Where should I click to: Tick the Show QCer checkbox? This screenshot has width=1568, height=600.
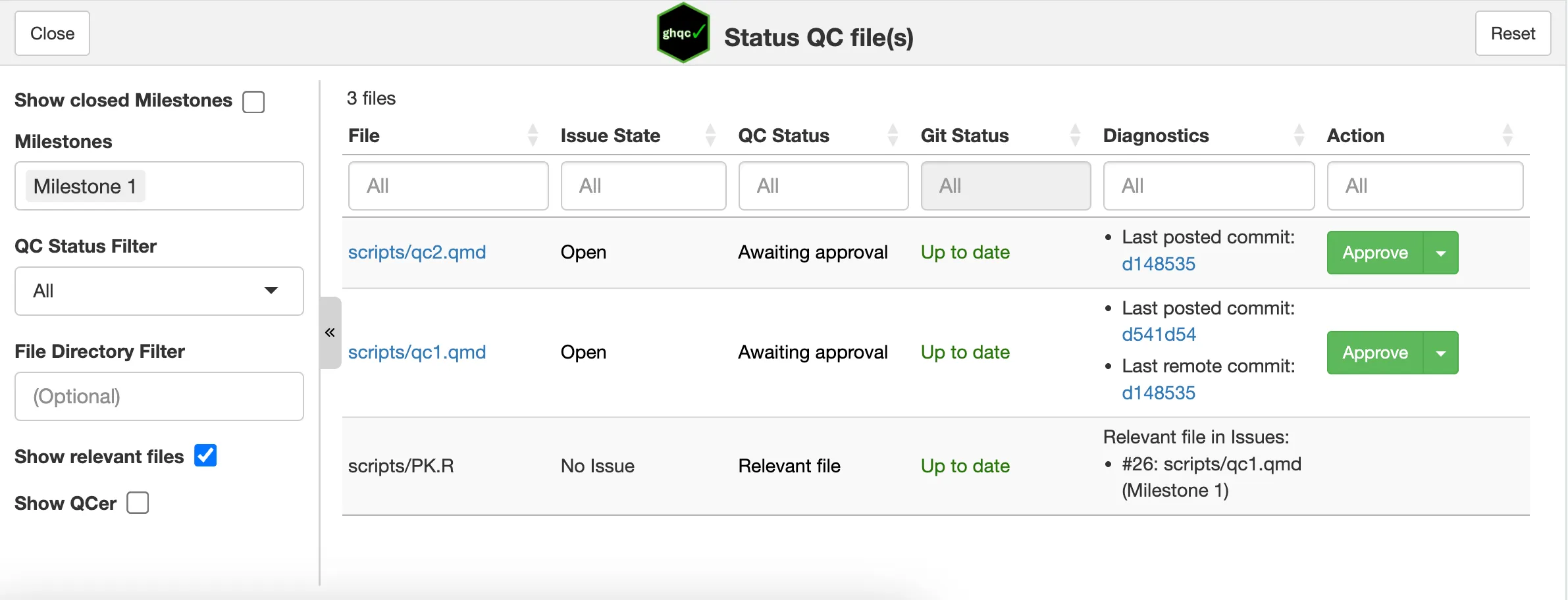coord(138,503)
